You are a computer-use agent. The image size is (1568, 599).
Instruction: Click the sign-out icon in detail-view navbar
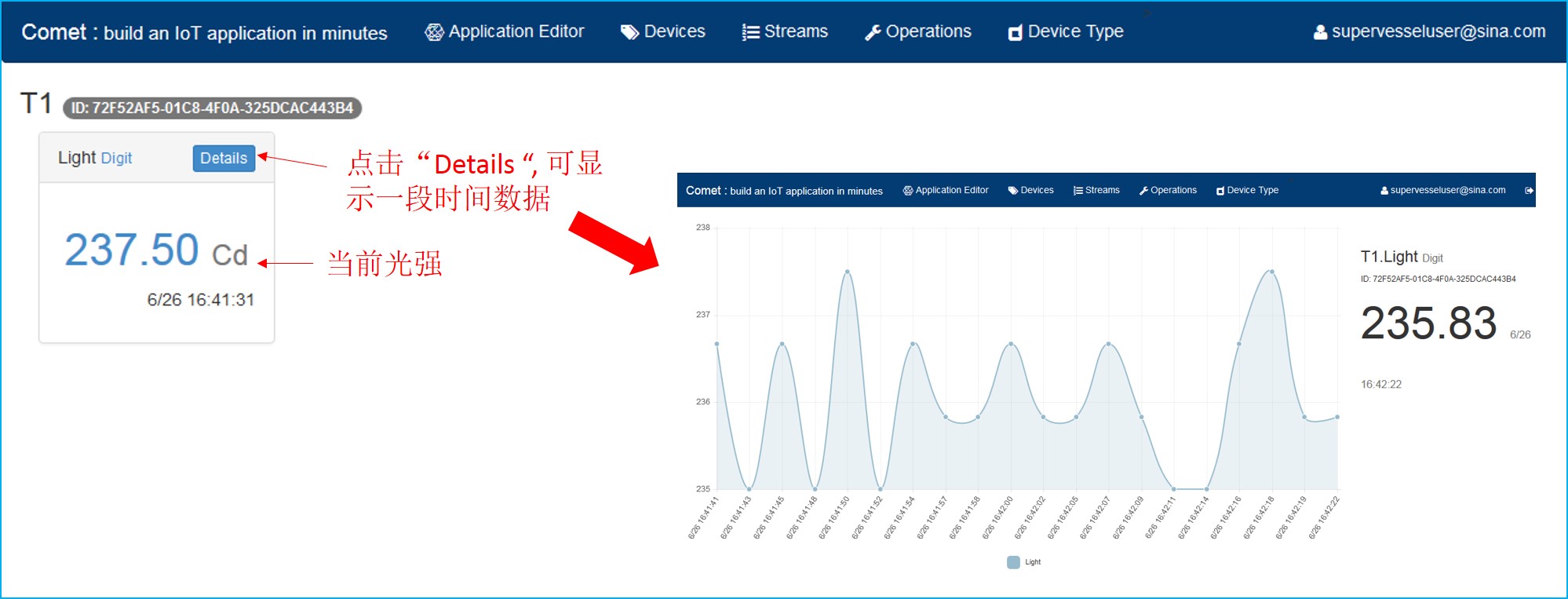(x=1529, y=190)
